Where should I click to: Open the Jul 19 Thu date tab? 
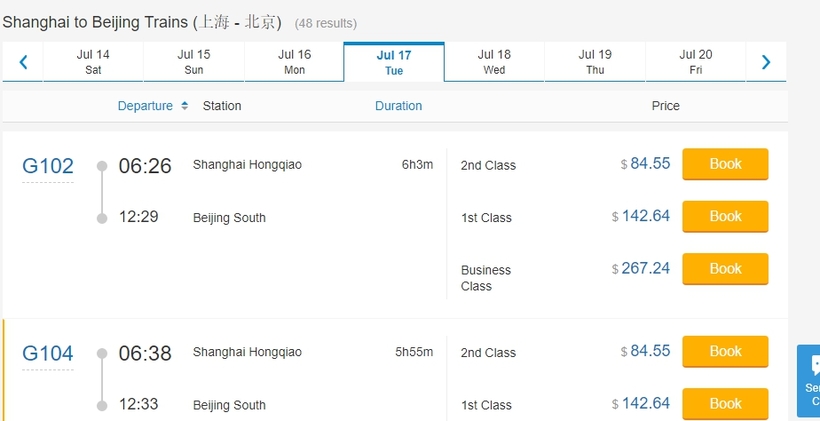click(x=595, y=62)
